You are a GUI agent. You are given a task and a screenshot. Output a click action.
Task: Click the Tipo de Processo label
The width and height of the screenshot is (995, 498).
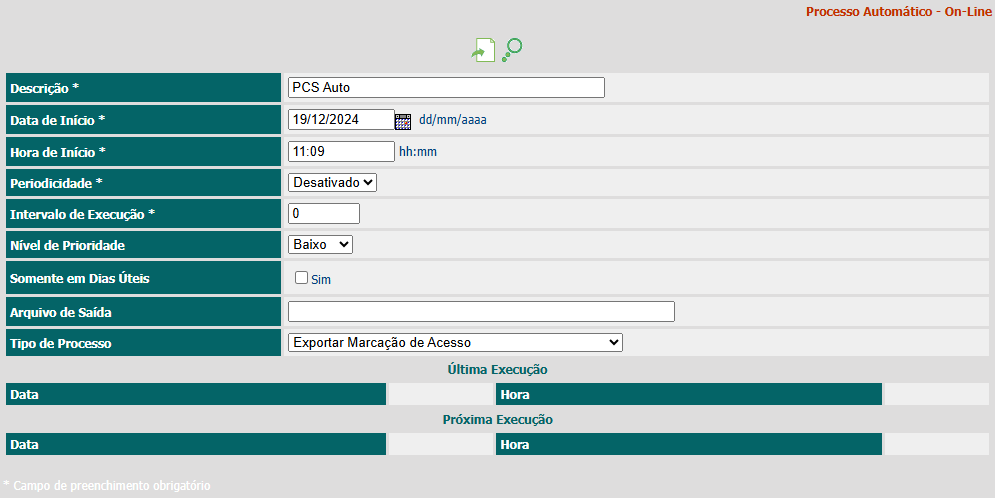pos(61,344)
